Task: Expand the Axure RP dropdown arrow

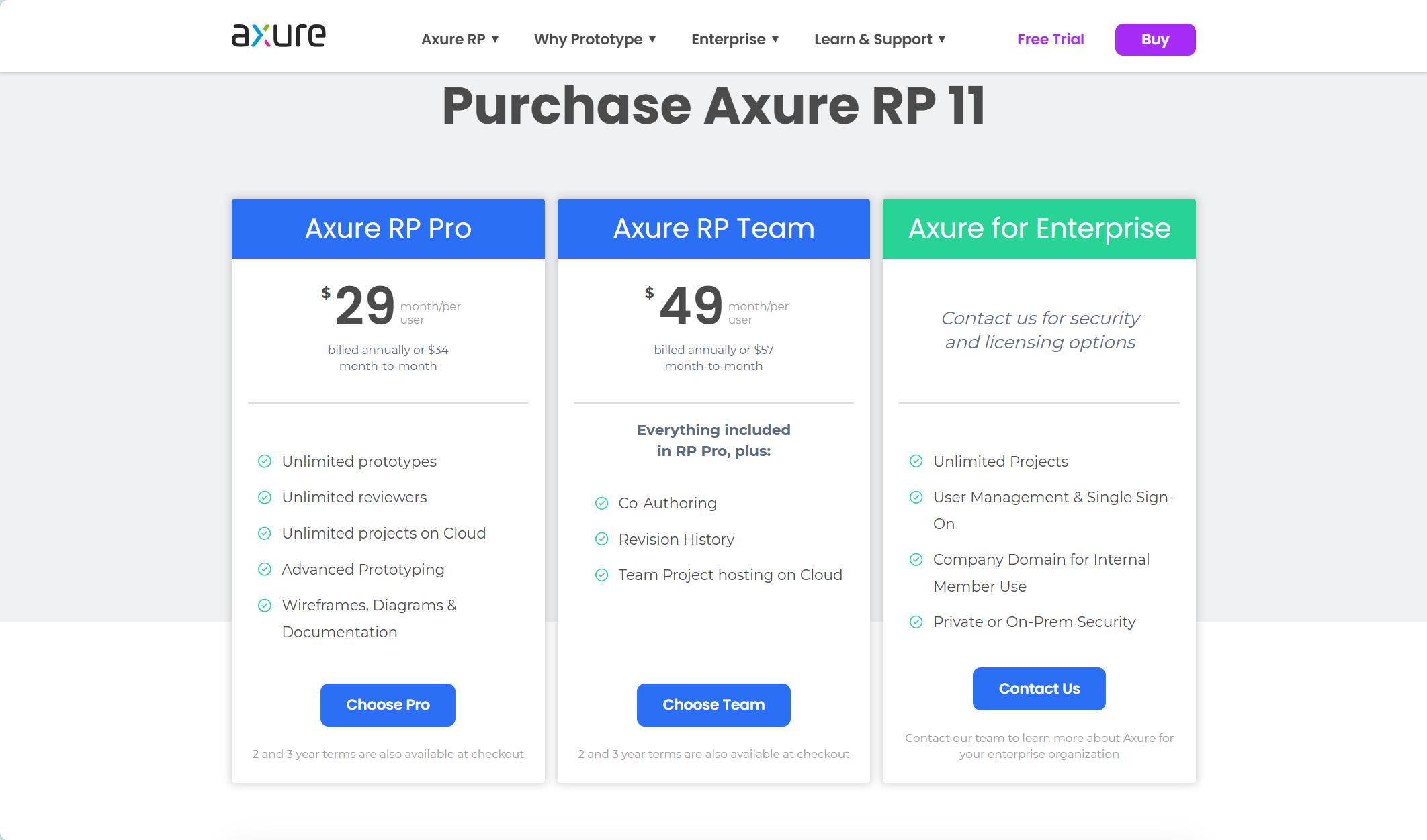Action: tap(495, 40)
